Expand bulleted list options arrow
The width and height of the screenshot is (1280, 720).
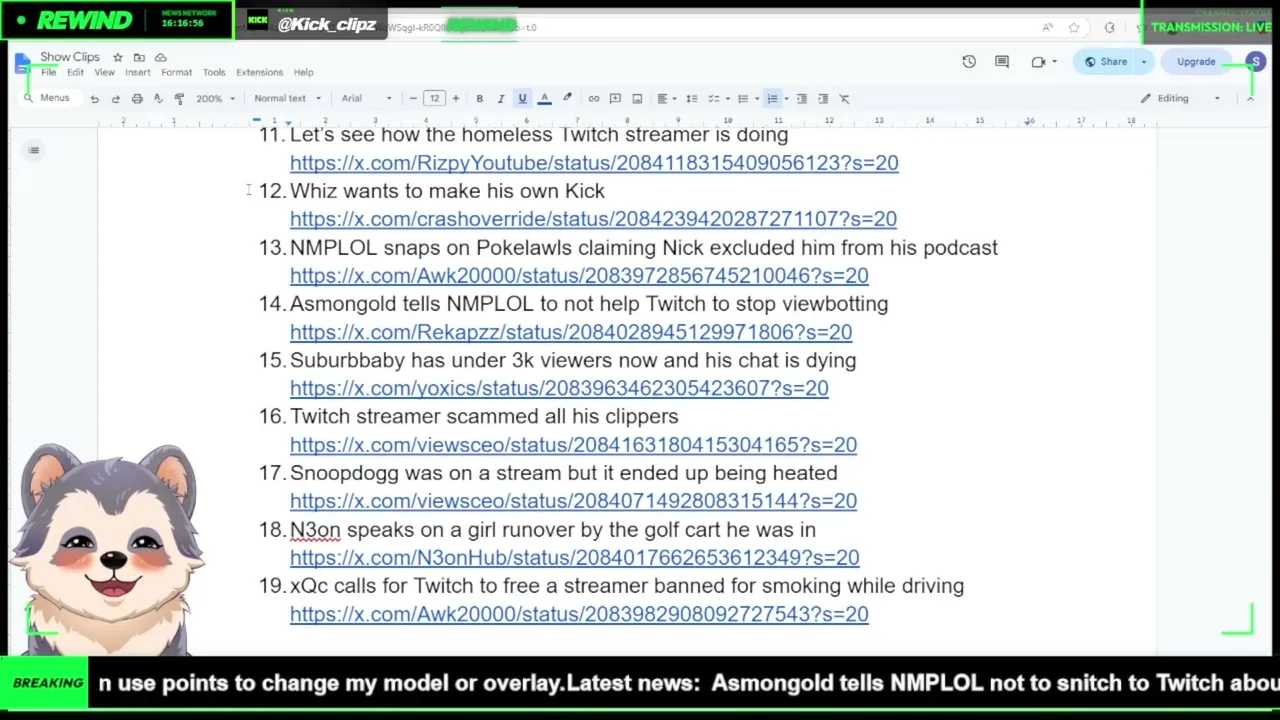click(x=756, y=98)
